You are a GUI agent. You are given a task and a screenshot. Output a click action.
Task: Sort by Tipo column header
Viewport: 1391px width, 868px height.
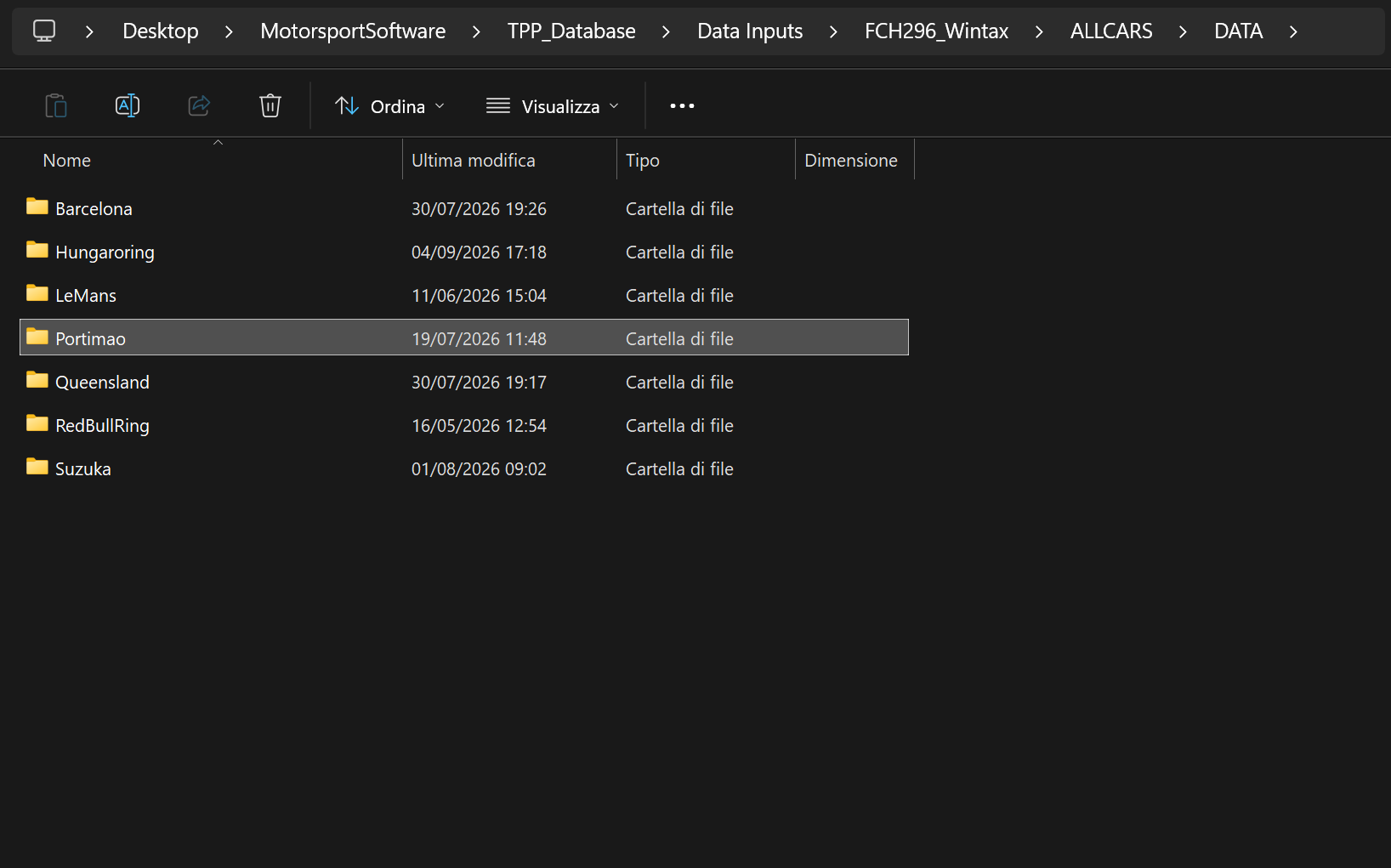pos(643,160)
